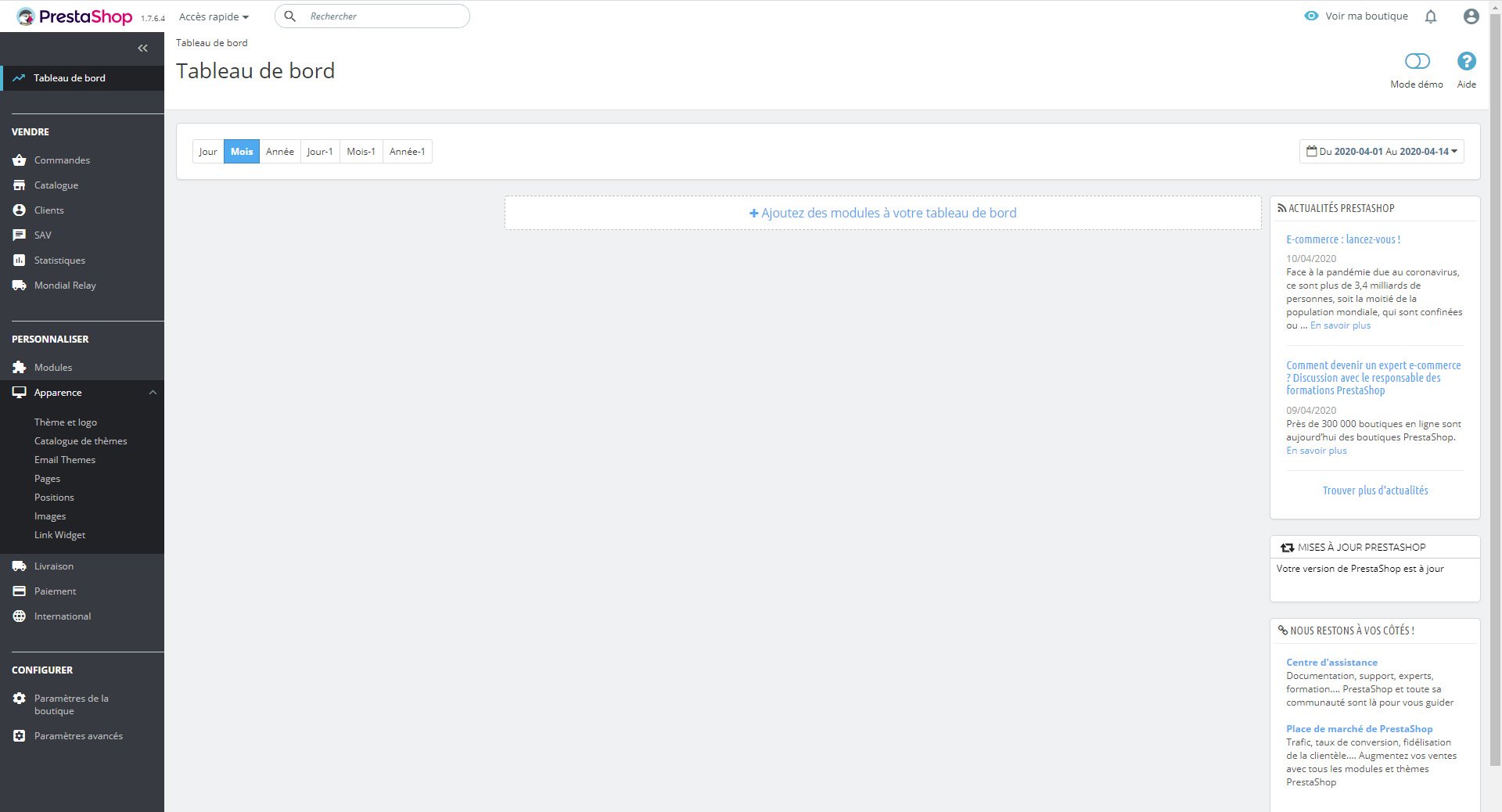Click the Clients person icon
The width and height of the screenshot is (1502, 812).
coord(20,210)
